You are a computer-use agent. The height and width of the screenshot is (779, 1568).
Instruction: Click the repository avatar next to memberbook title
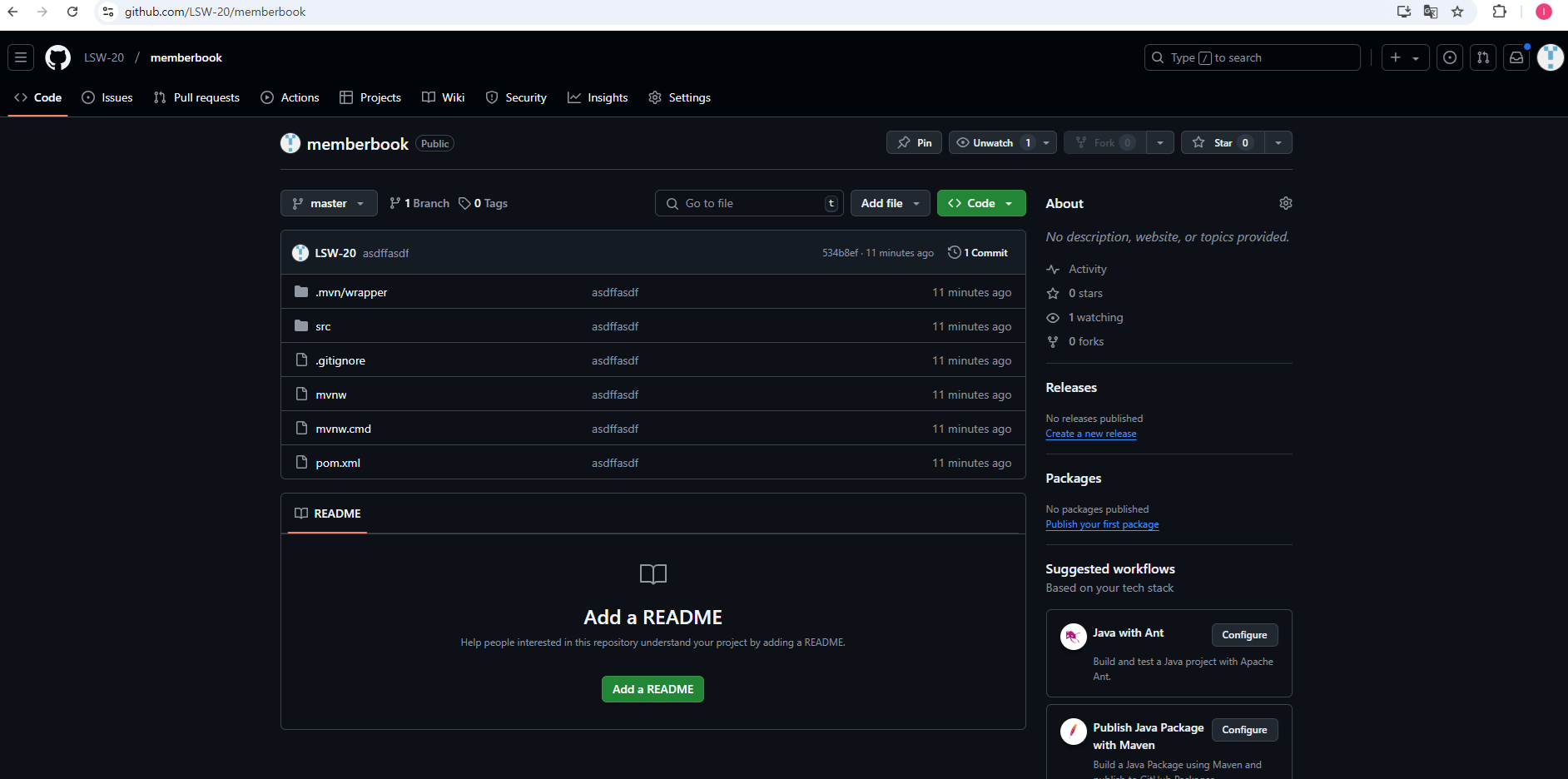290,143
